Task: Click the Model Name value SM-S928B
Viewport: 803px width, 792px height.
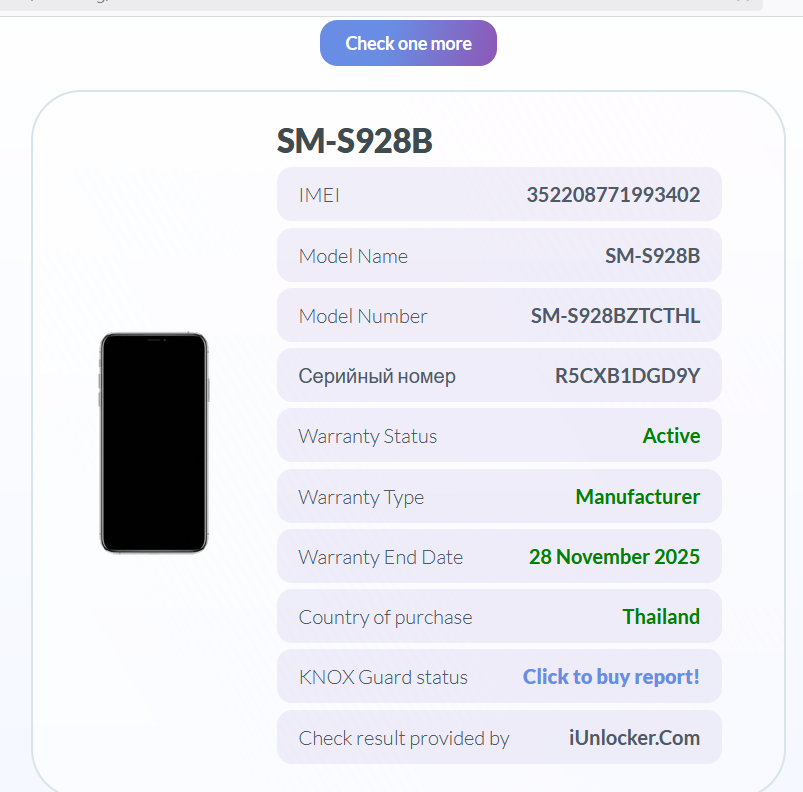Action: [x=652, y=255]
